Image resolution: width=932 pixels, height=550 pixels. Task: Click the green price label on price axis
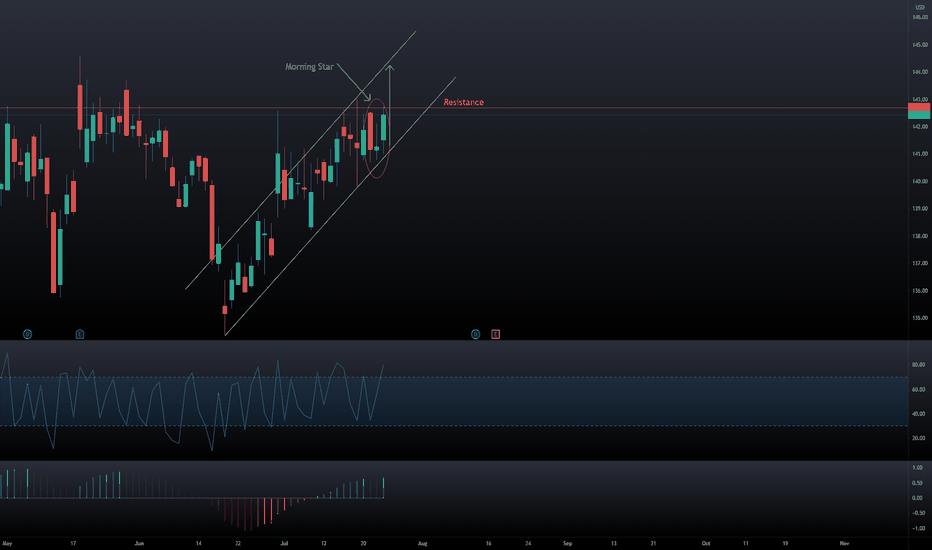tap(919, 115)
